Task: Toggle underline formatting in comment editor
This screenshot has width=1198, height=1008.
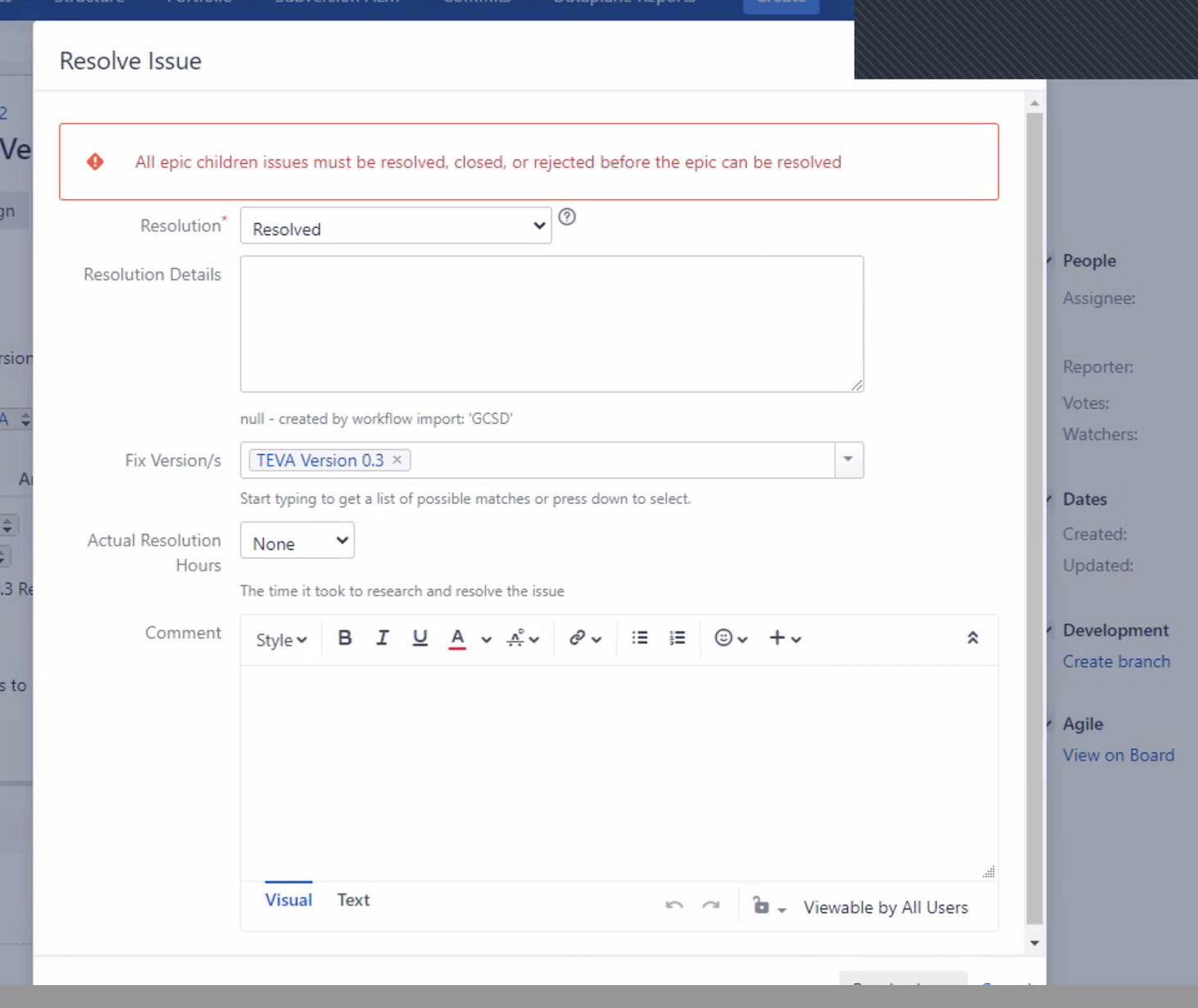Action: tap(420, 638)
